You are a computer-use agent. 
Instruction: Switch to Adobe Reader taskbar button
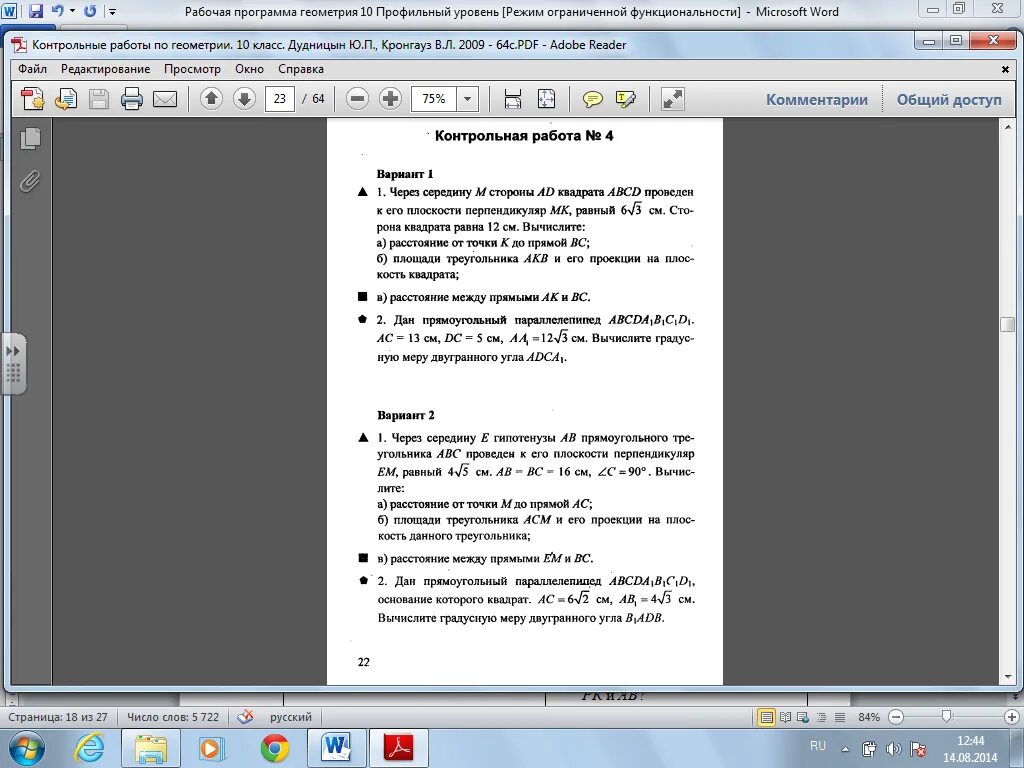click(399, 748)
